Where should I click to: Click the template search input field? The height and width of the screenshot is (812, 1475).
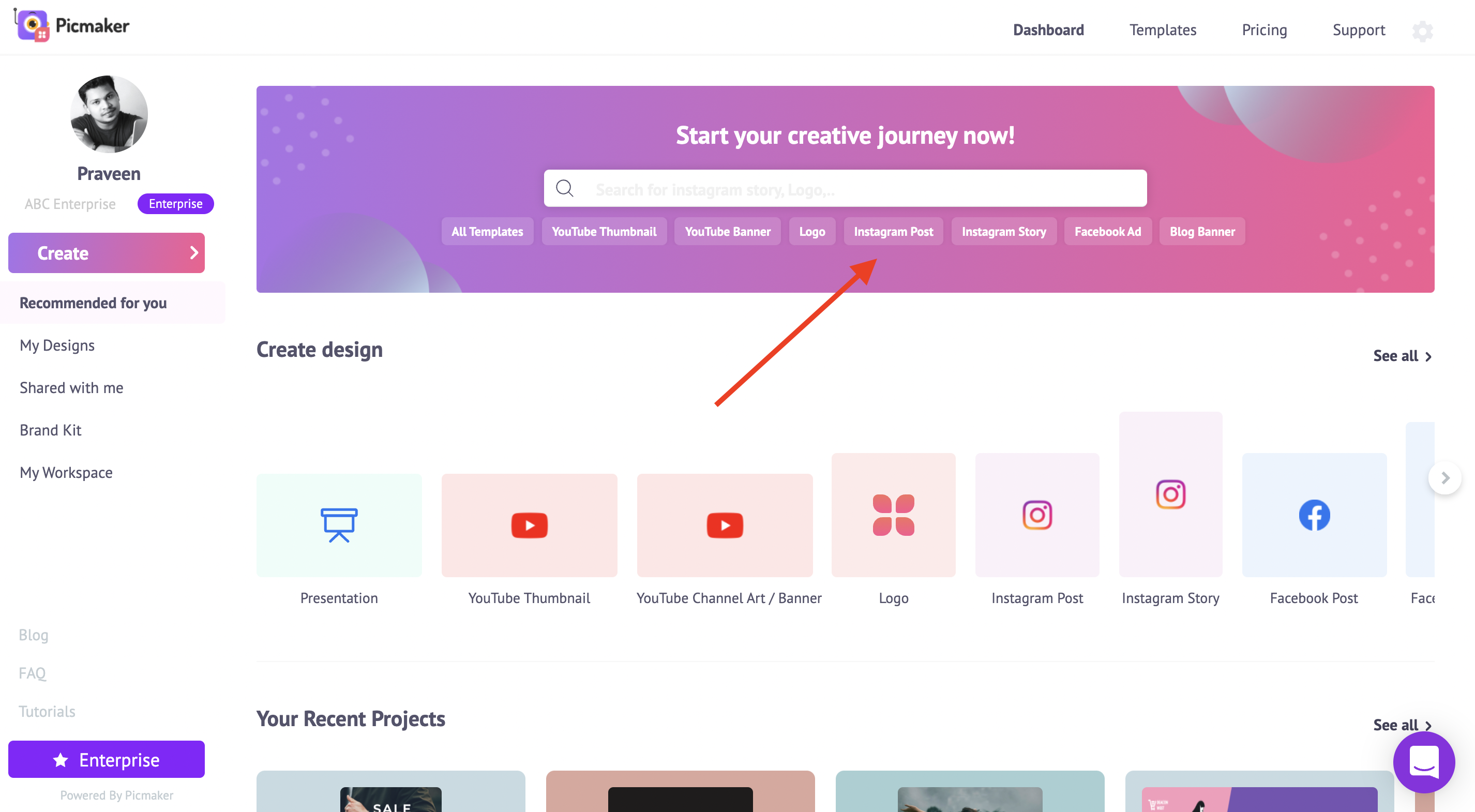(x=845, y=188)
